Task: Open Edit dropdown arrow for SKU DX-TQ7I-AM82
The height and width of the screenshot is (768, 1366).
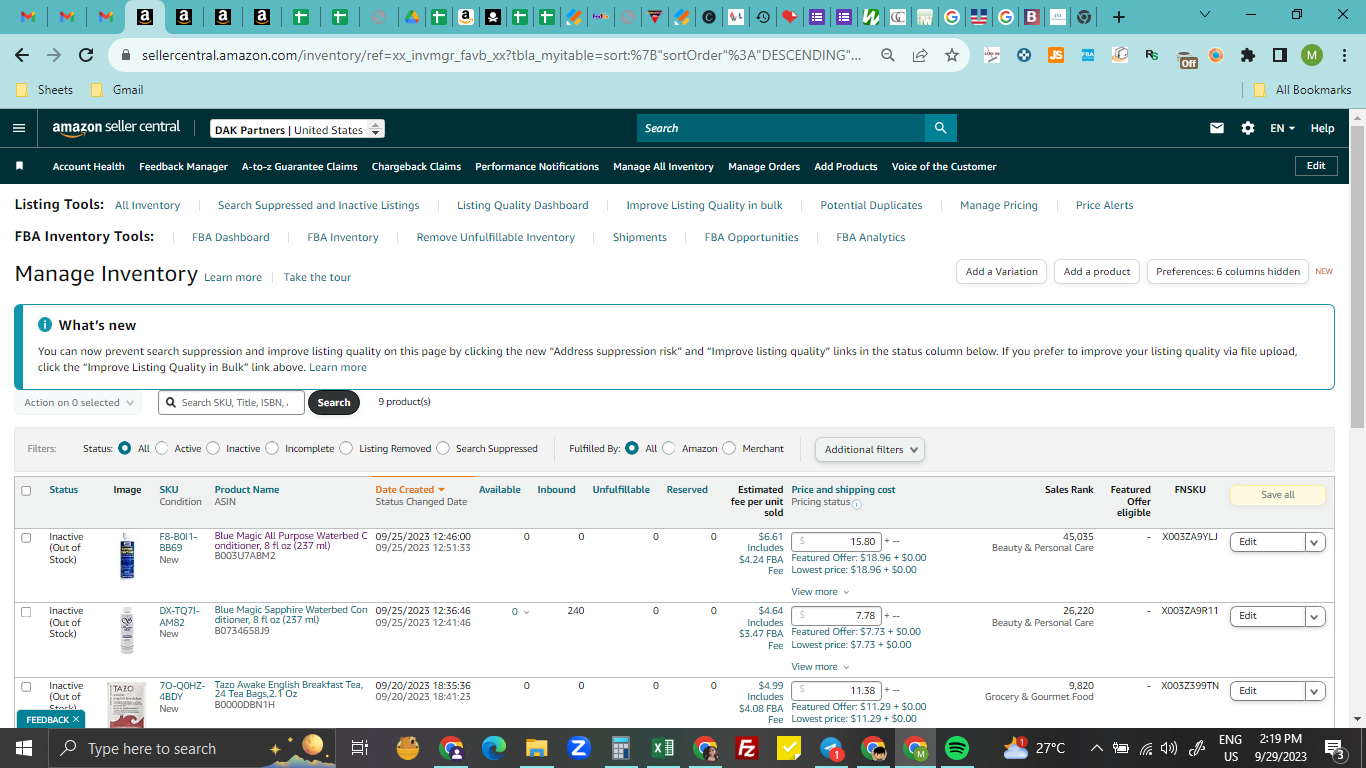Action: [1315, 616]
